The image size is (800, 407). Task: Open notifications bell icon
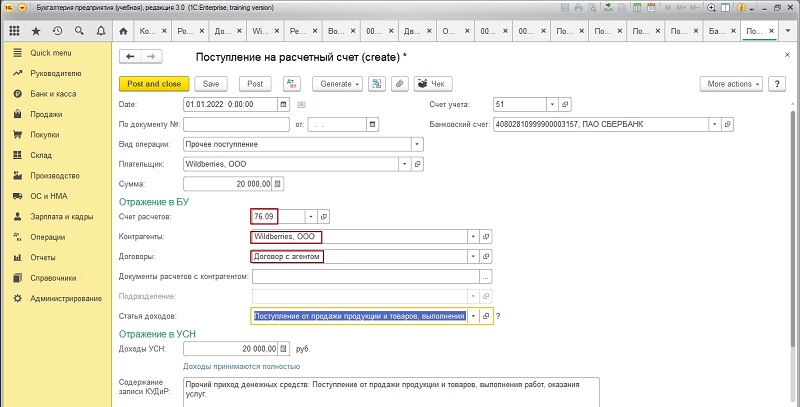pos(101,31)
